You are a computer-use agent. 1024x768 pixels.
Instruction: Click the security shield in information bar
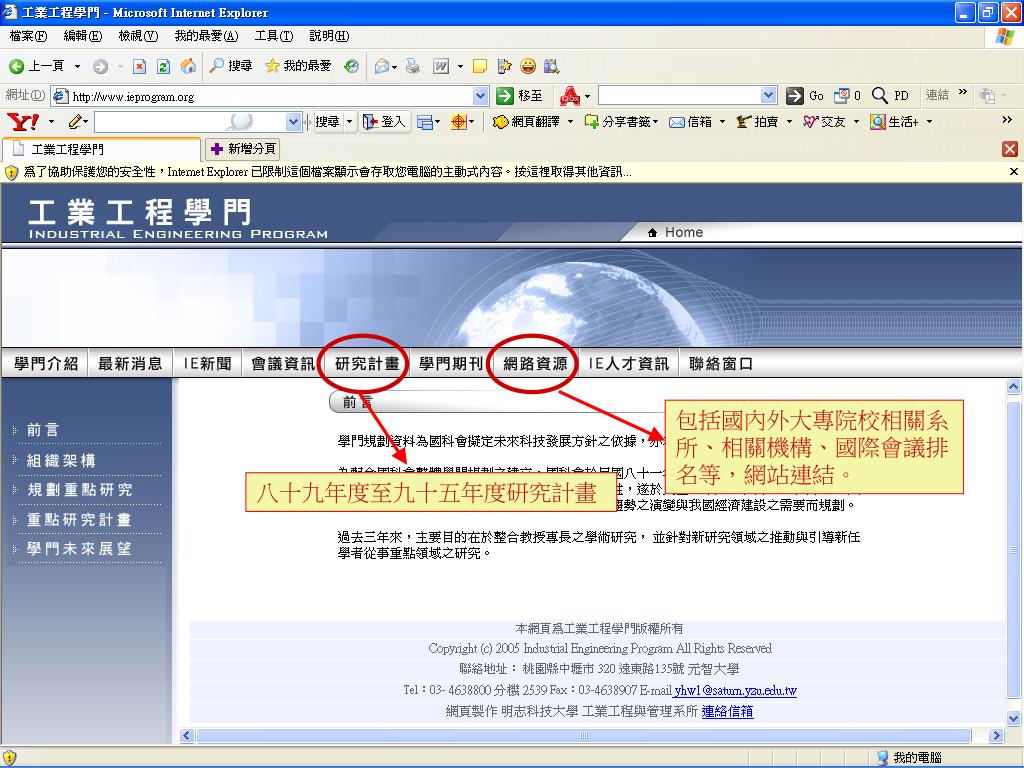pos(11,172)
